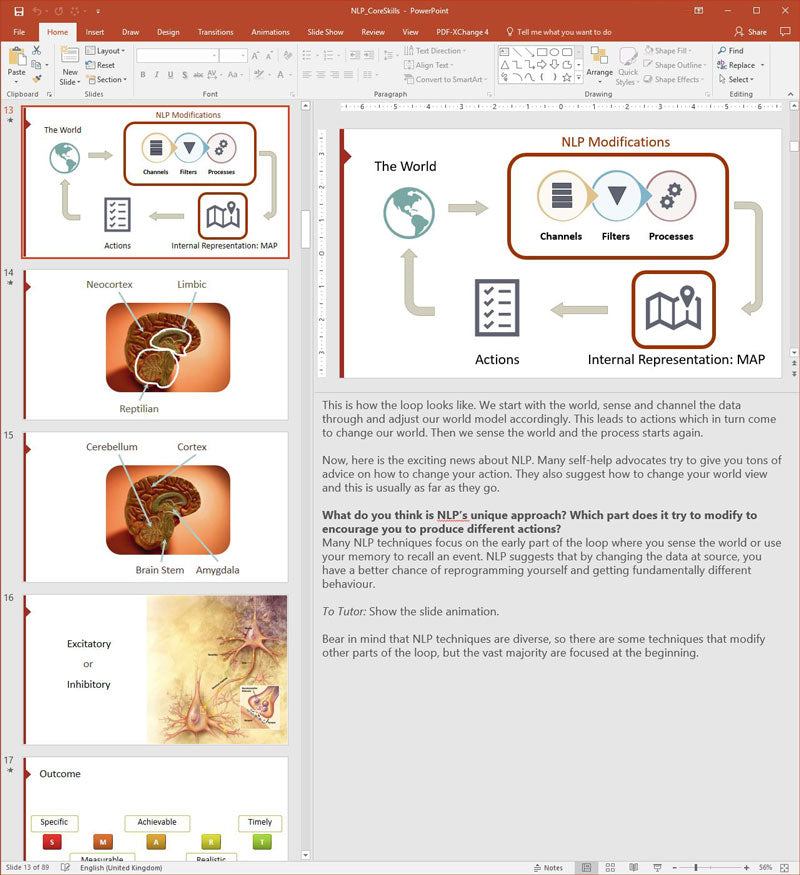
Task: Select slide 16 Excitatory thumbnail
Action: [156, 669]
